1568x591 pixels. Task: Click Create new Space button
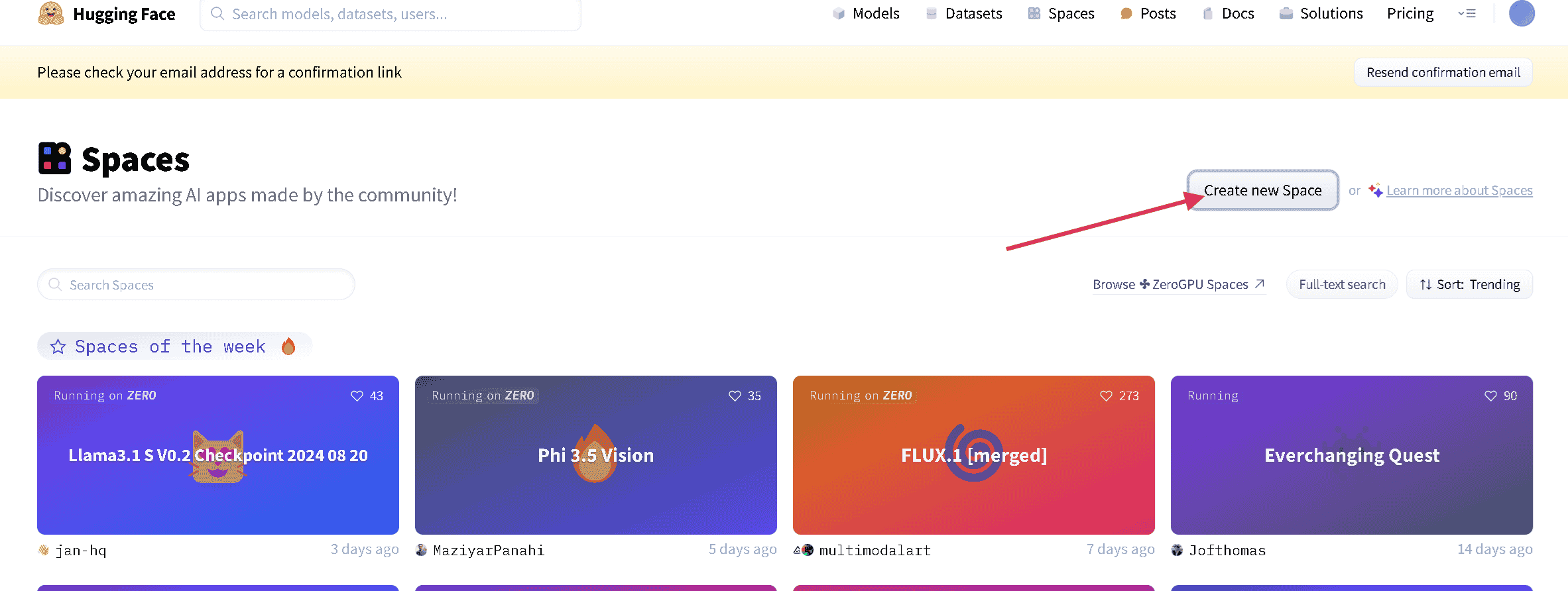click(x=1262, y=190)
